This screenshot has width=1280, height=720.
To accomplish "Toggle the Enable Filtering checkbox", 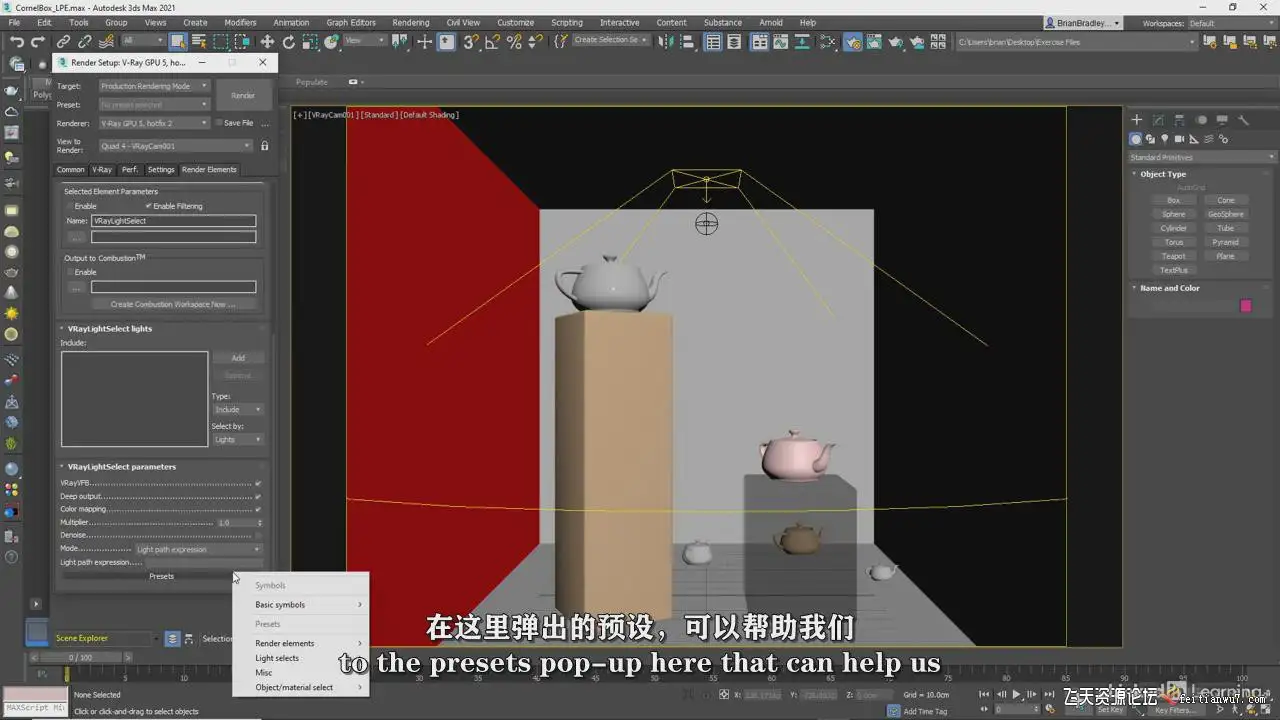I will click(148, 206).
